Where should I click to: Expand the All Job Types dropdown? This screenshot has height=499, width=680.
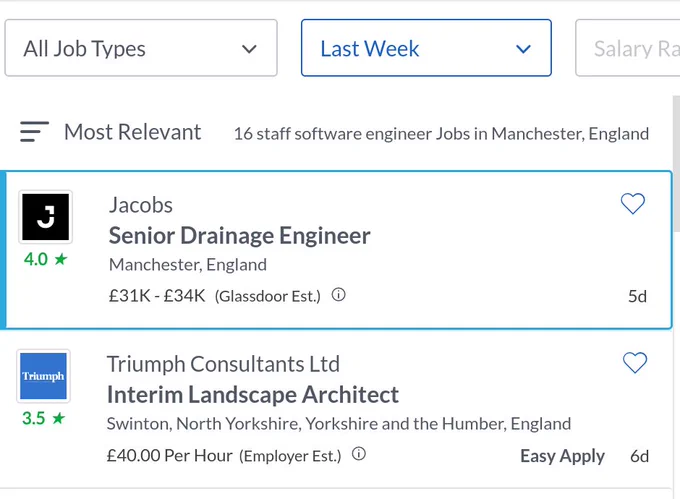tap(141, 48)
